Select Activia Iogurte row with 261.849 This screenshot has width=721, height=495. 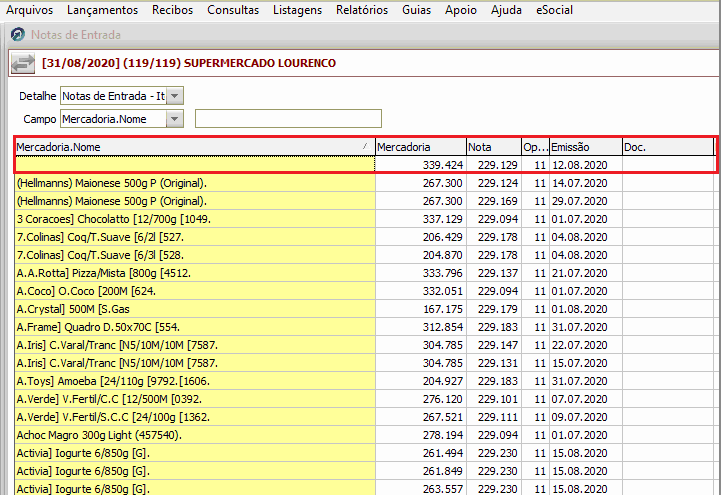(364, 471)
